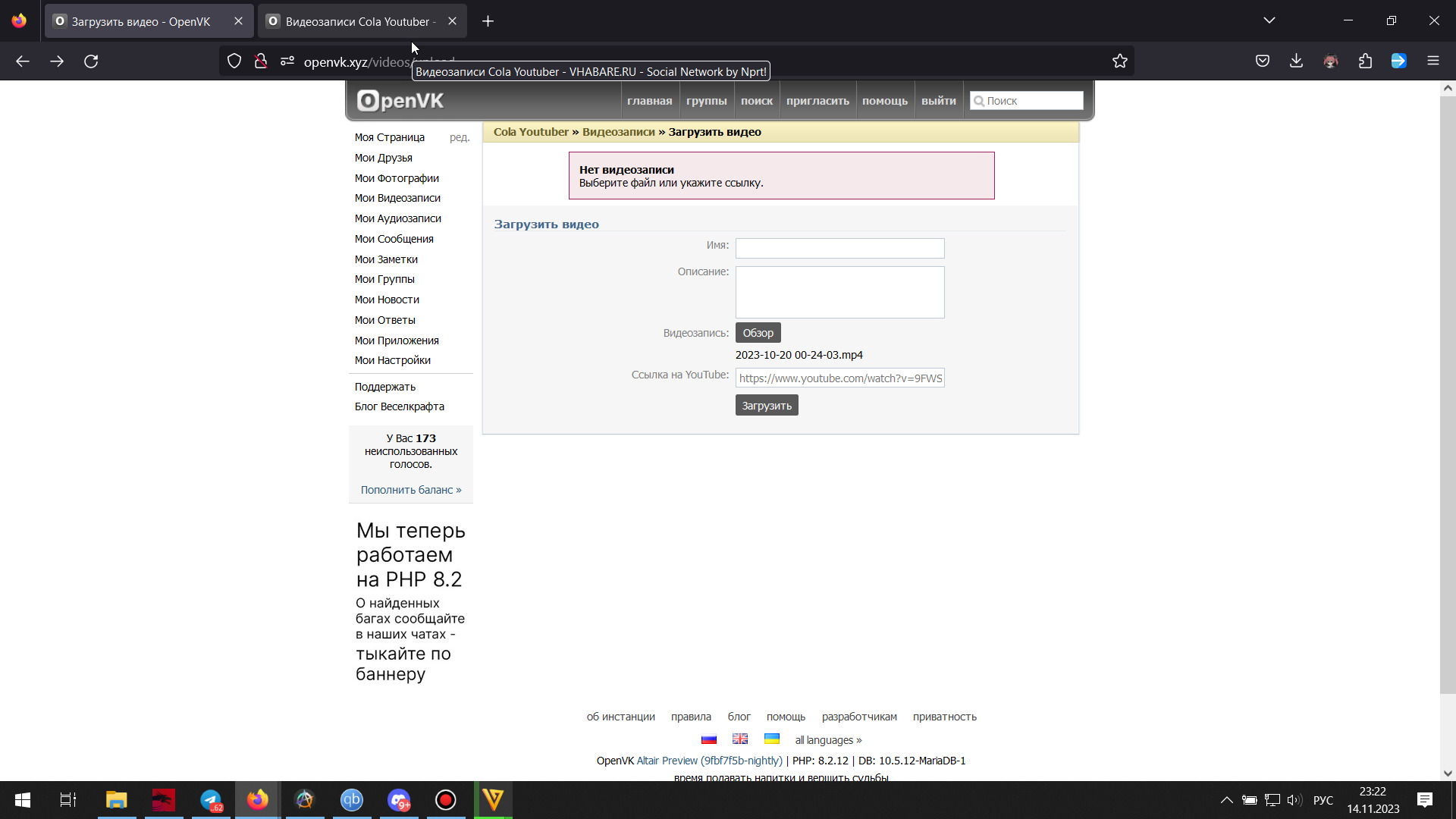
Task: Click the OpenVK logo in header
Action: (400, 101)
